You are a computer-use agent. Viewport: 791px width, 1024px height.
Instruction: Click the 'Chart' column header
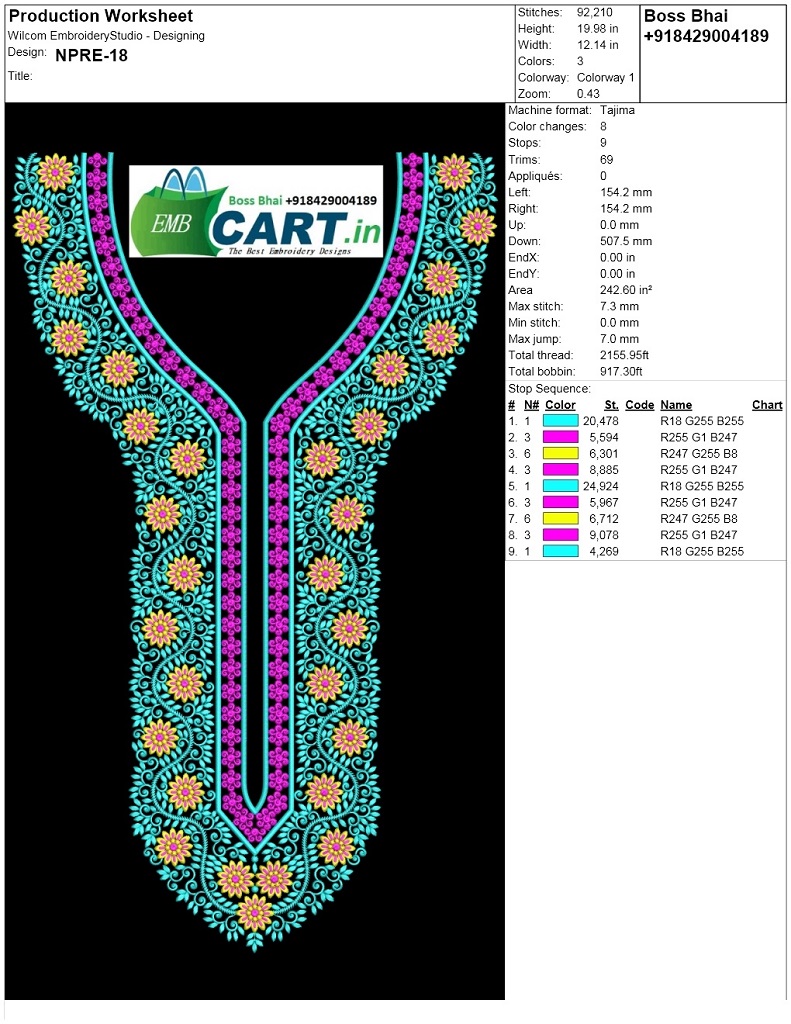click(x=767, y=406)
